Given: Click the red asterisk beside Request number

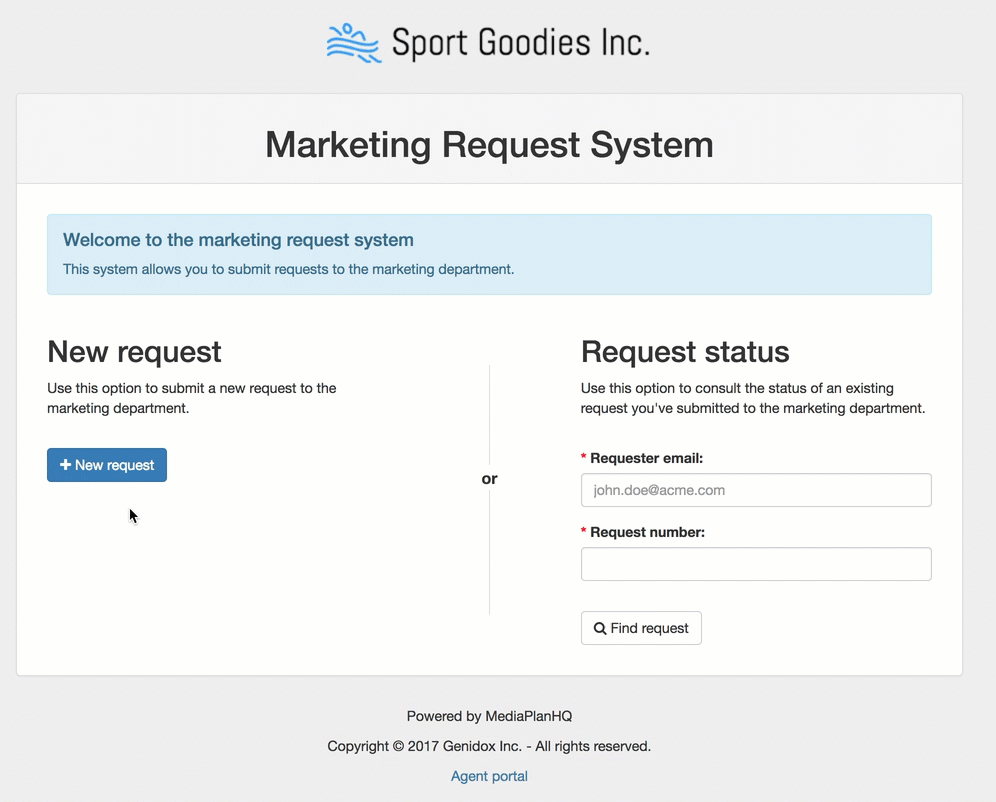Looking at the screenshot, I should point(584,533).
